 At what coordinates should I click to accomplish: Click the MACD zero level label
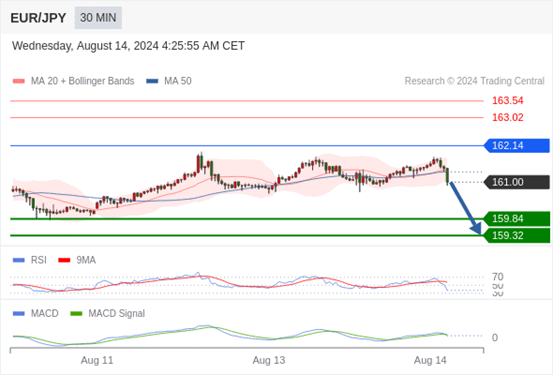[495, 338]
